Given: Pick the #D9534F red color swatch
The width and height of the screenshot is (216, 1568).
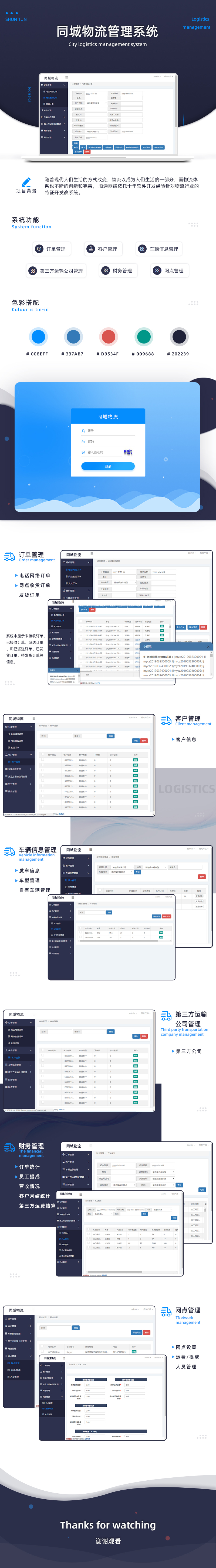Looking at the screenshot, I should pos(108,336).
